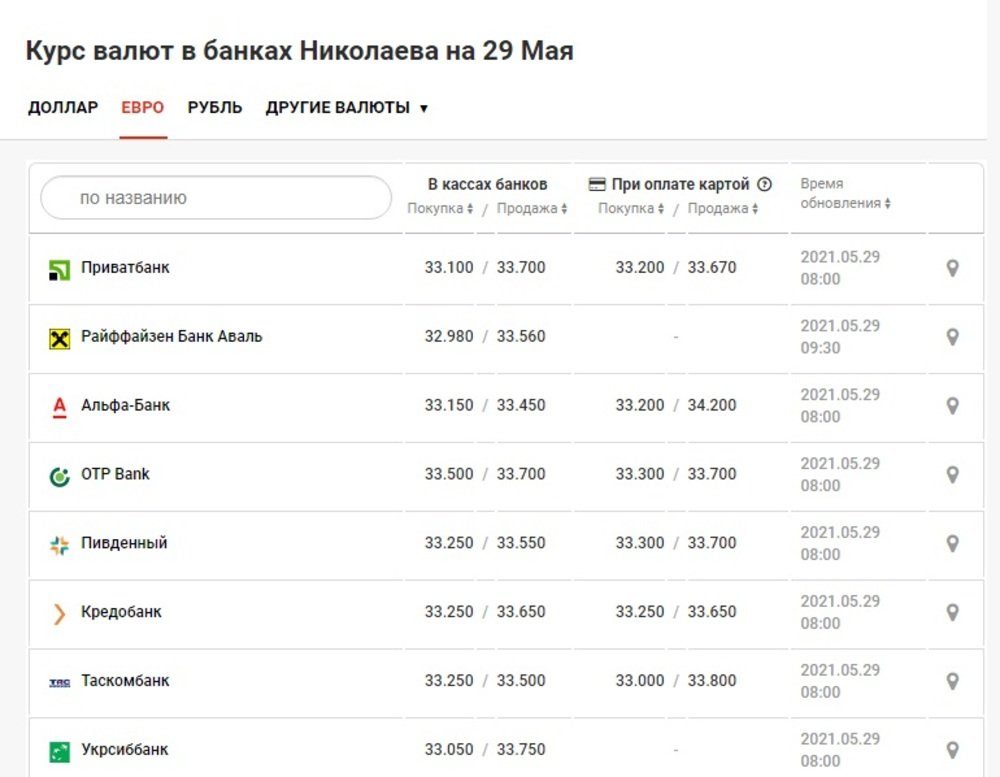Click Альфа-Банк cash sell rate 33.450

[x=521, y=405]
